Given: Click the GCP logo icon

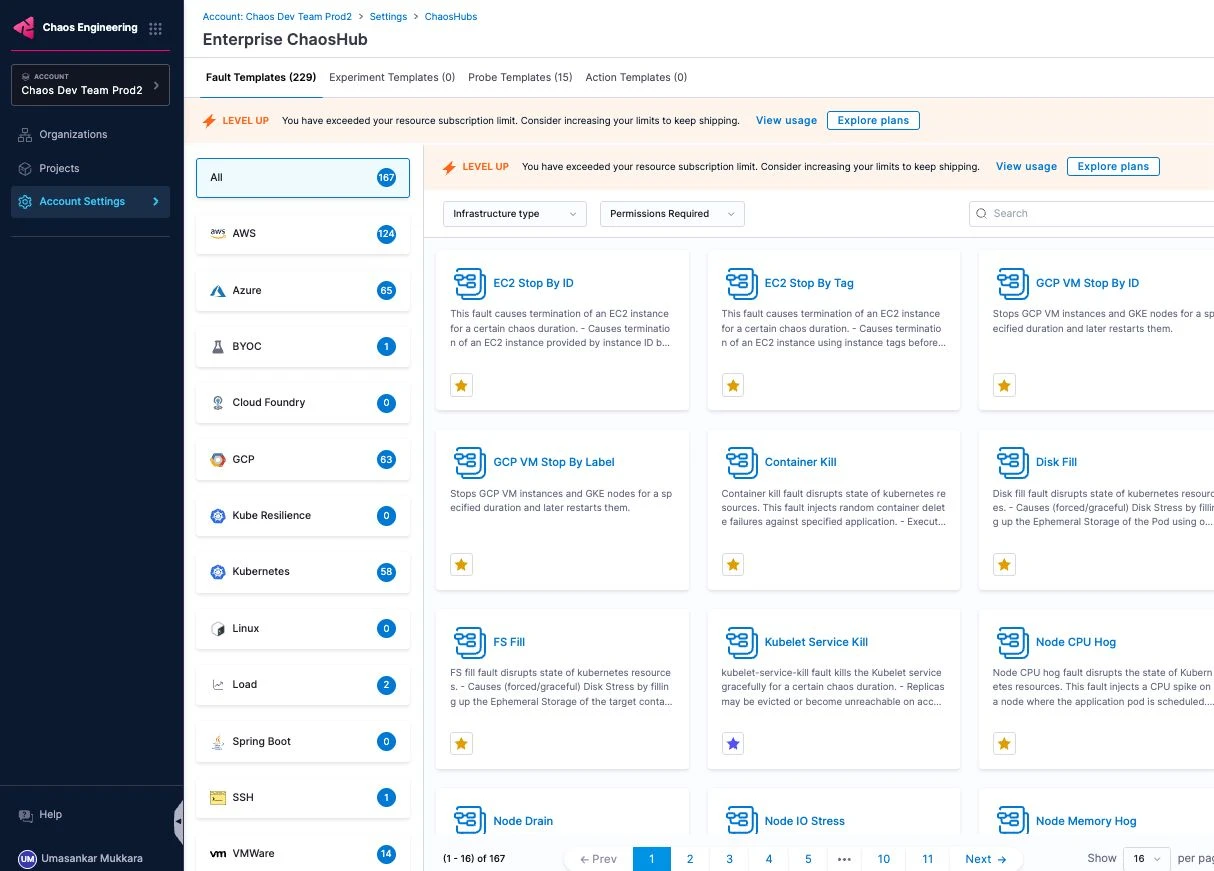Looking at the screenshot, I should coord(218,459).
